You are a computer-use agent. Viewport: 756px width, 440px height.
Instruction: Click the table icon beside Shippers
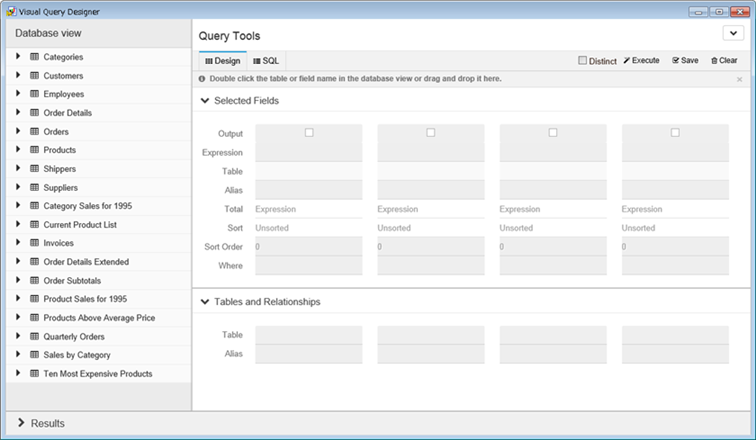pos(34,169)
